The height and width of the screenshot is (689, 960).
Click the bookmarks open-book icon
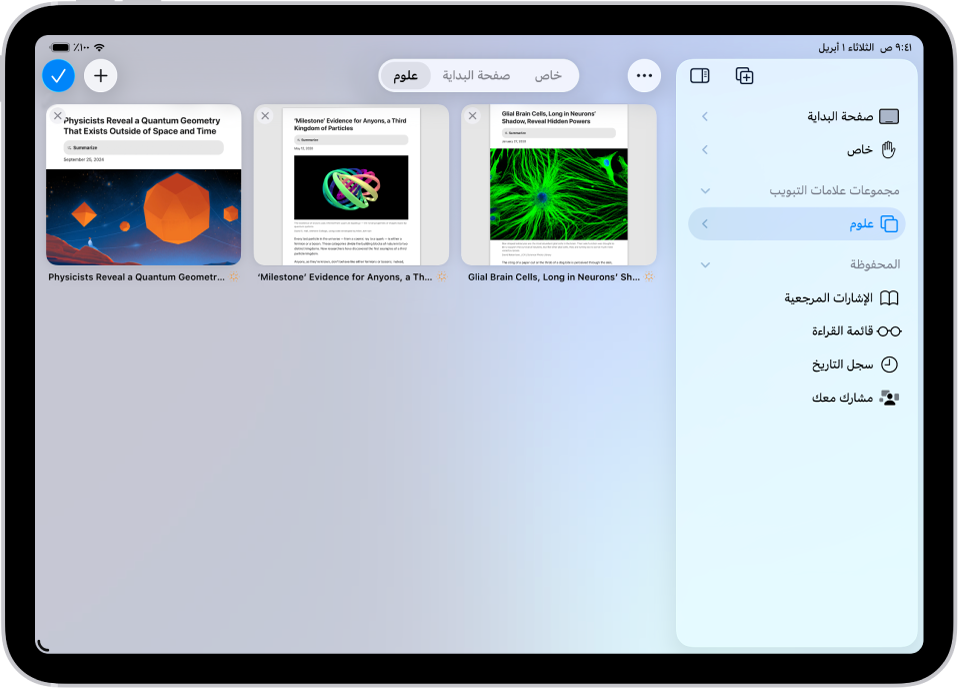tap(889, 298)
